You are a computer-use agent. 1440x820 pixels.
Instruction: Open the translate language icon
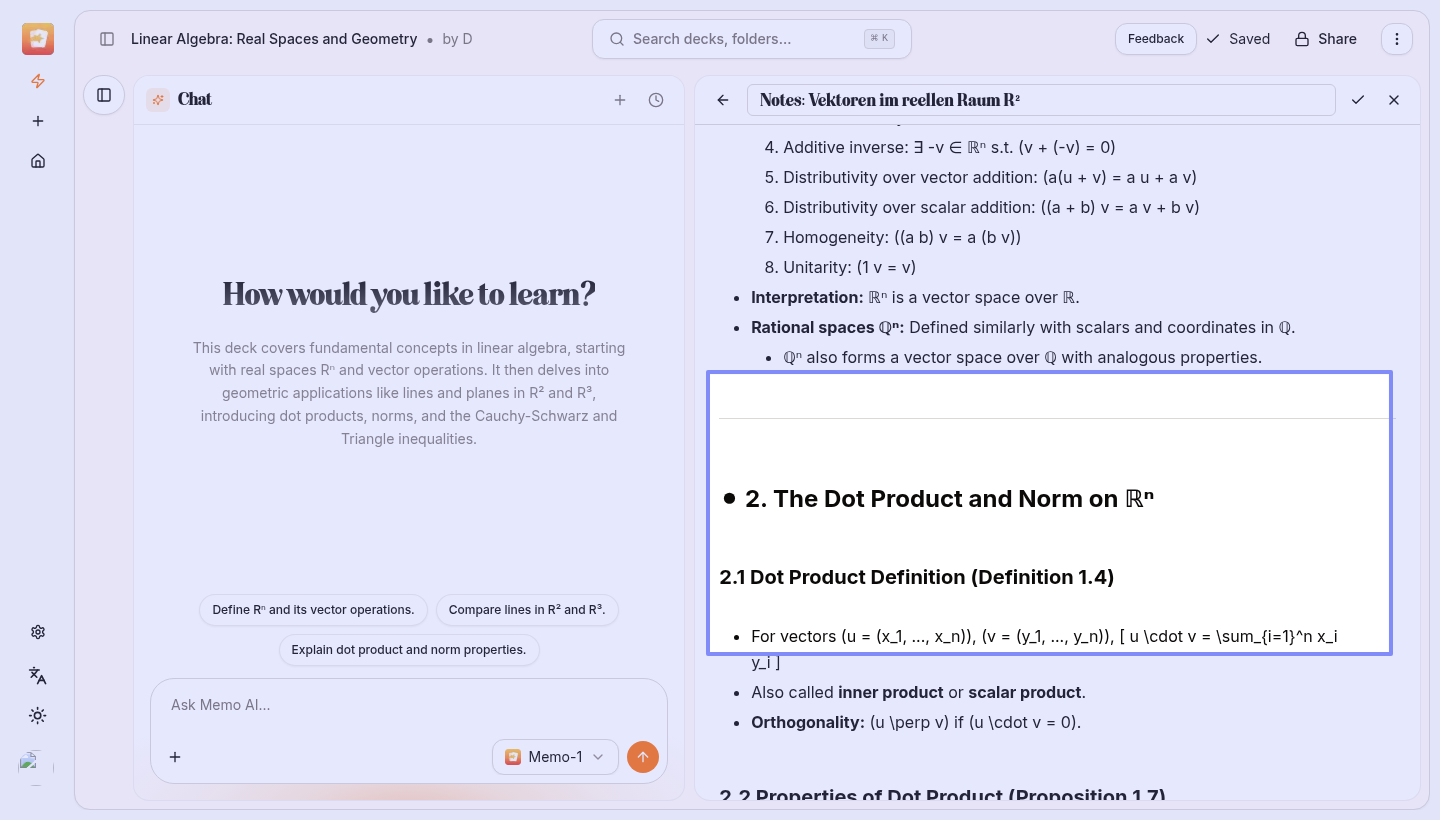click(x=38, y=675)
